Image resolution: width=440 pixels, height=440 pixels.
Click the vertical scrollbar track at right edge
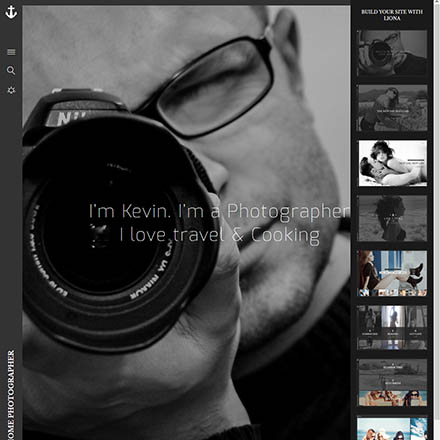(x=437, y=223)
